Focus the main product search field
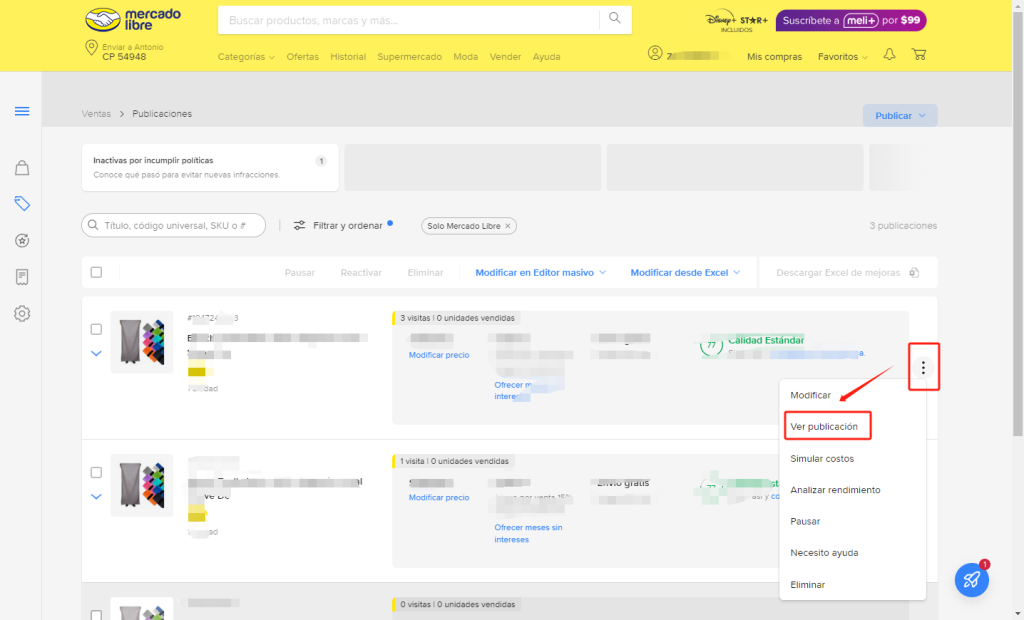This screenshot has height=620, width=1024. [409, 20]
